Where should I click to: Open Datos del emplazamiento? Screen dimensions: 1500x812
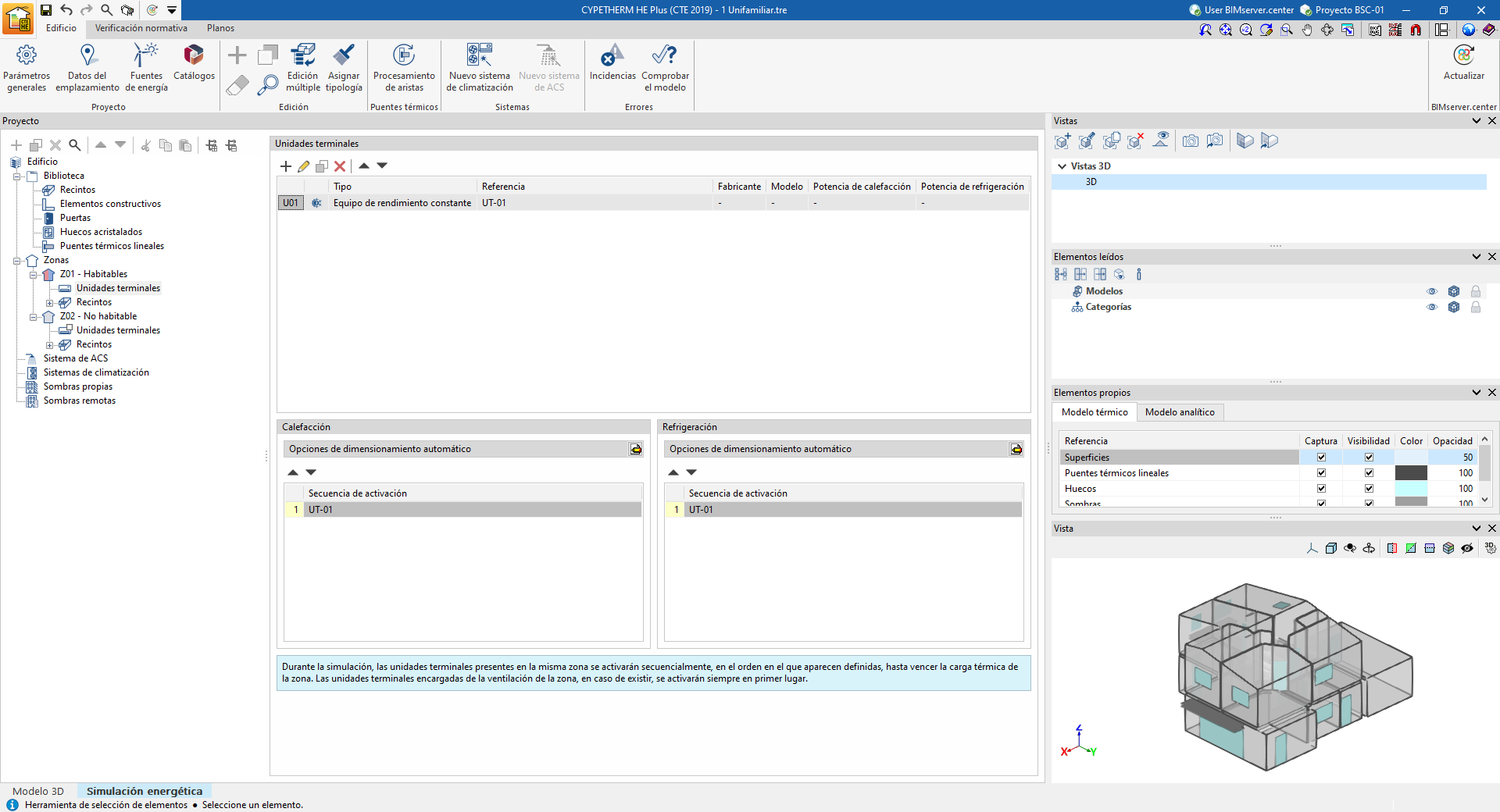coord(87,67)
